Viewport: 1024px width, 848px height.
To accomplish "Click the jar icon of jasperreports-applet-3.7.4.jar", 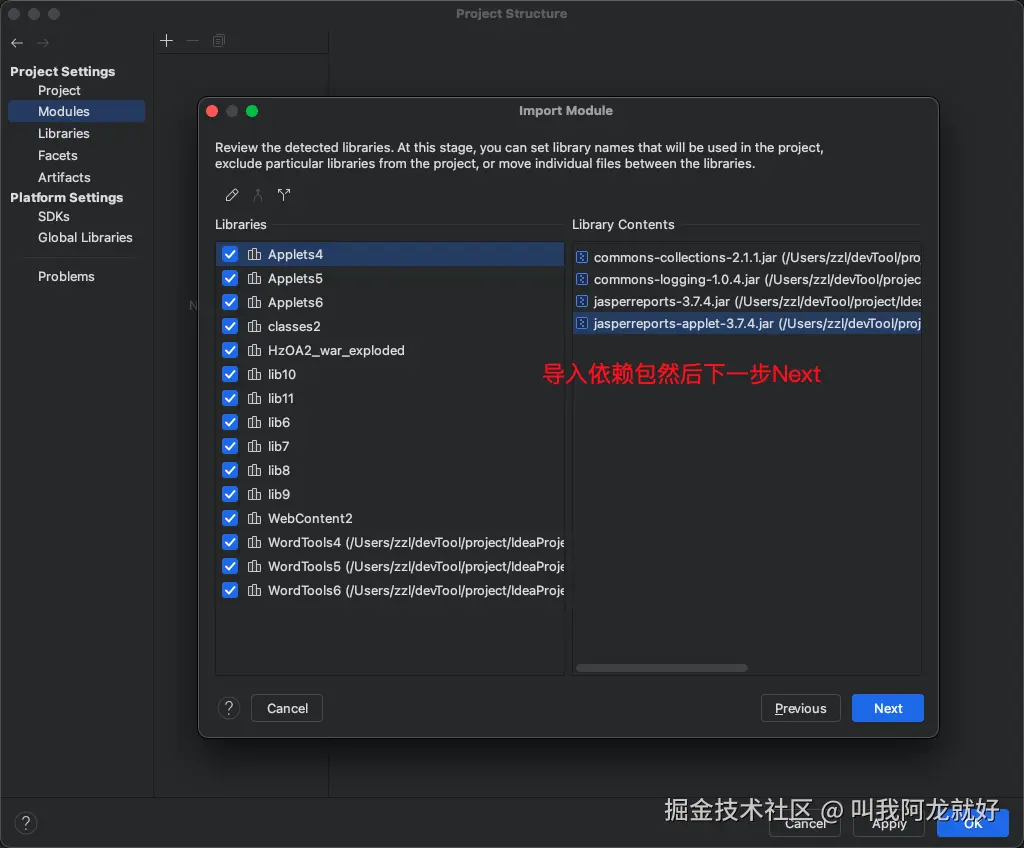I will coord(582,323).
